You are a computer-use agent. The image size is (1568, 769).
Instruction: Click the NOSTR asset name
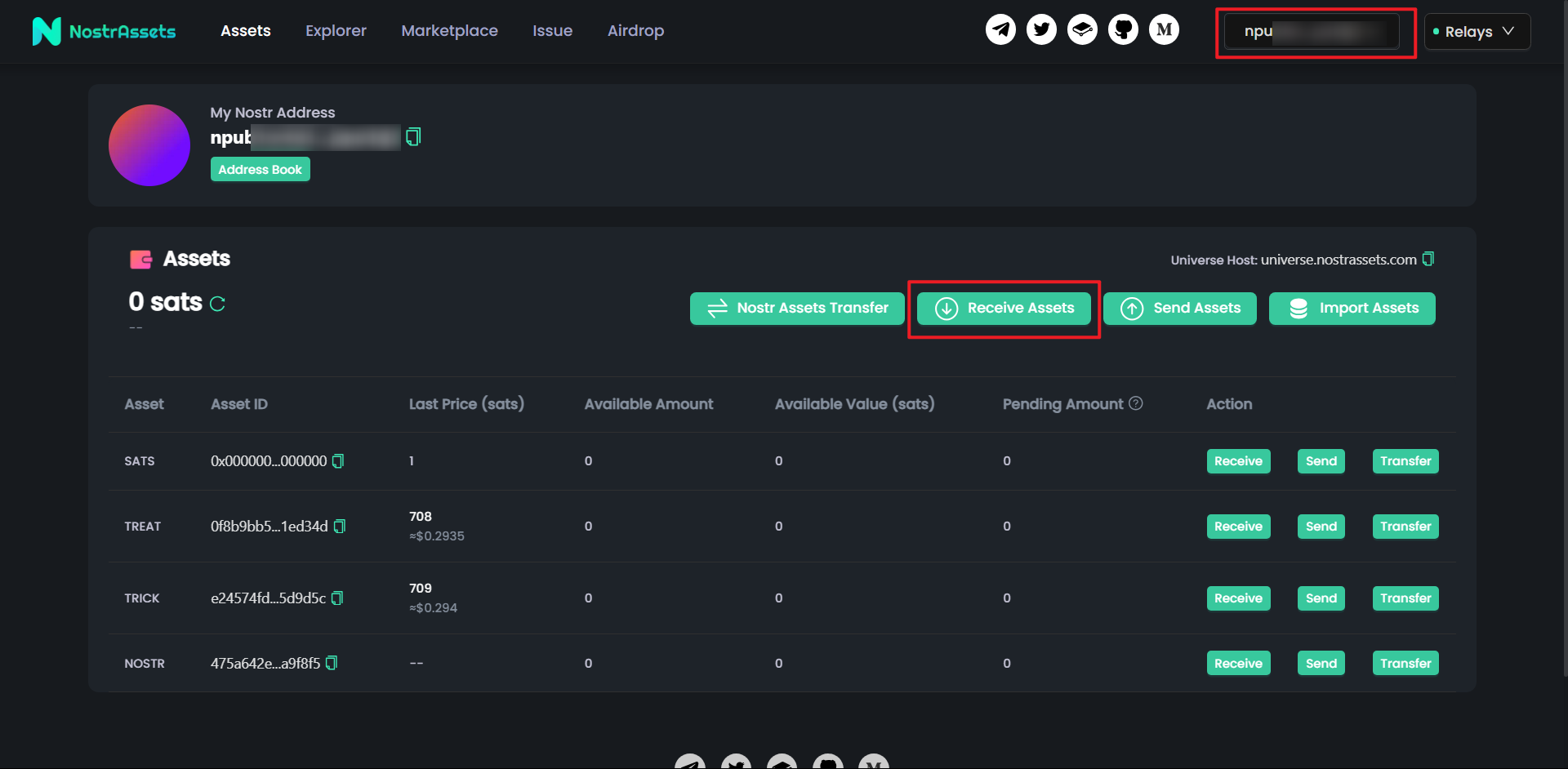145,664
